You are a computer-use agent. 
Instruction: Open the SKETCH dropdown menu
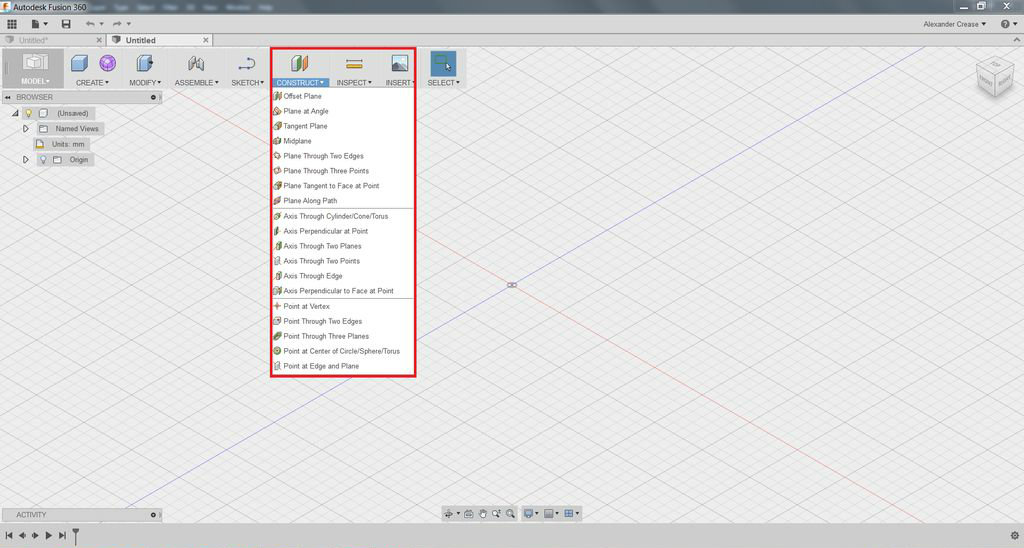pos(248,83)
